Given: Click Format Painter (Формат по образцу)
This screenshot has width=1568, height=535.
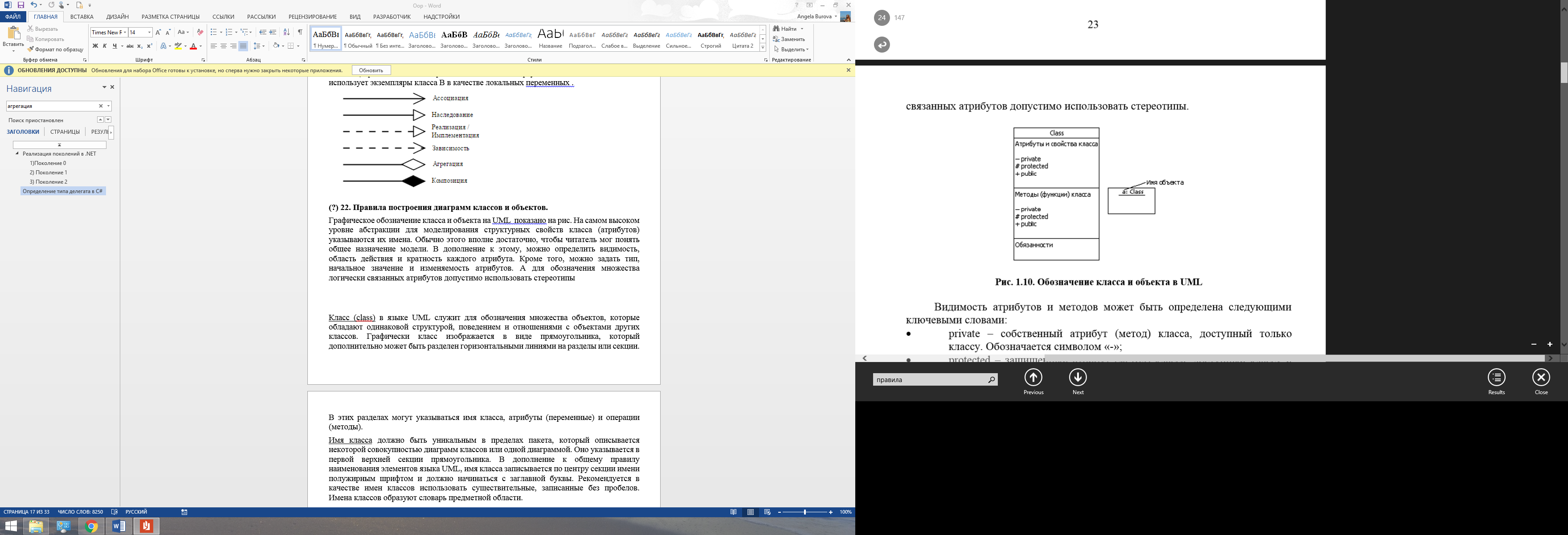Looking at the screenshot, I should 55,49.
